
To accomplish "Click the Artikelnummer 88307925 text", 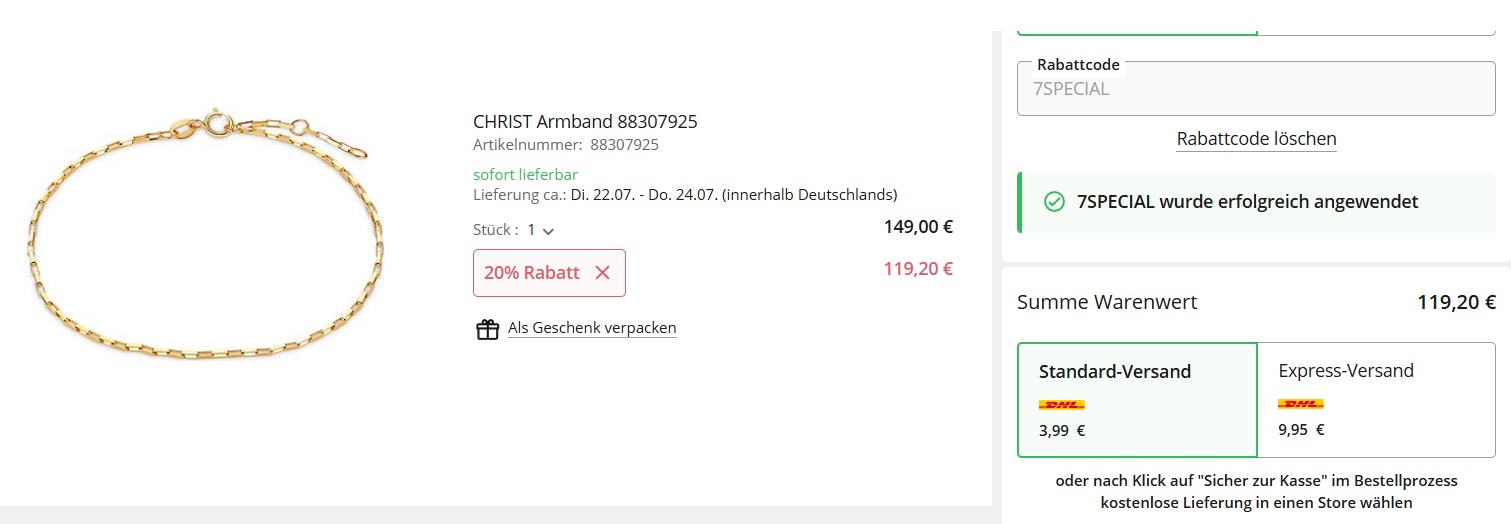I will (x=565, y=145).
